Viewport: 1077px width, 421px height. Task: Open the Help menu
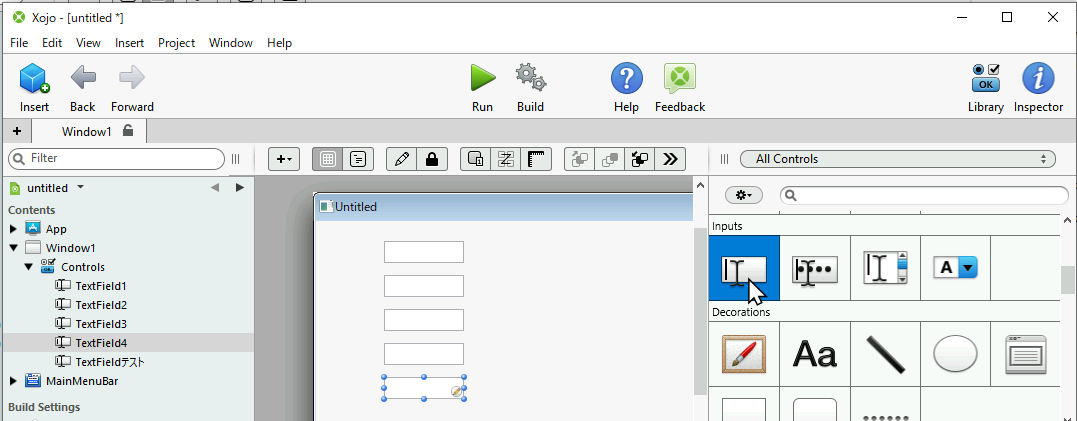click(280, 43)
